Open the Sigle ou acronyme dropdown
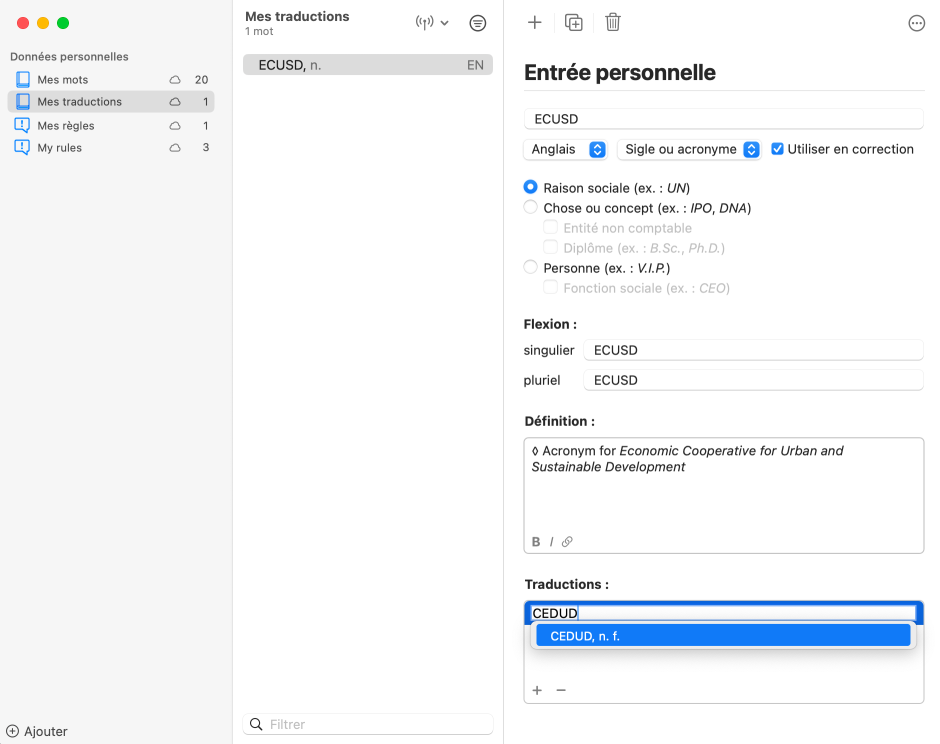This screenshot has height=744, width=940. pyautogui.click(x=689, y=149)
